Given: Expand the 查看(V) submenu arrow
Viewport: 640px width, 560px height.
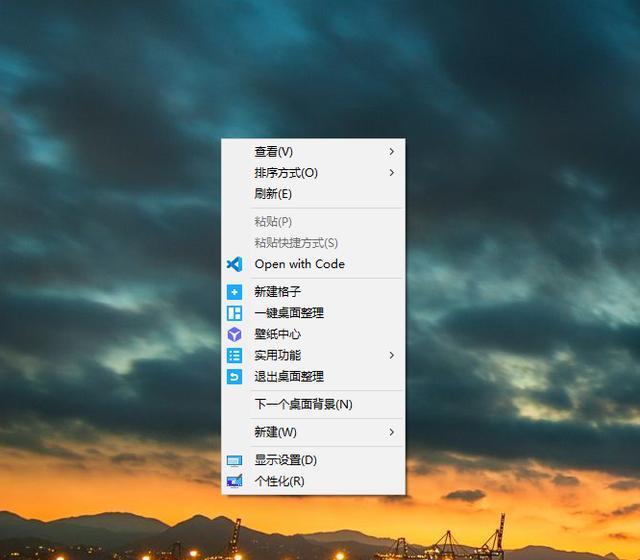Looking at the screenshot, I should [x=391, y=152].
